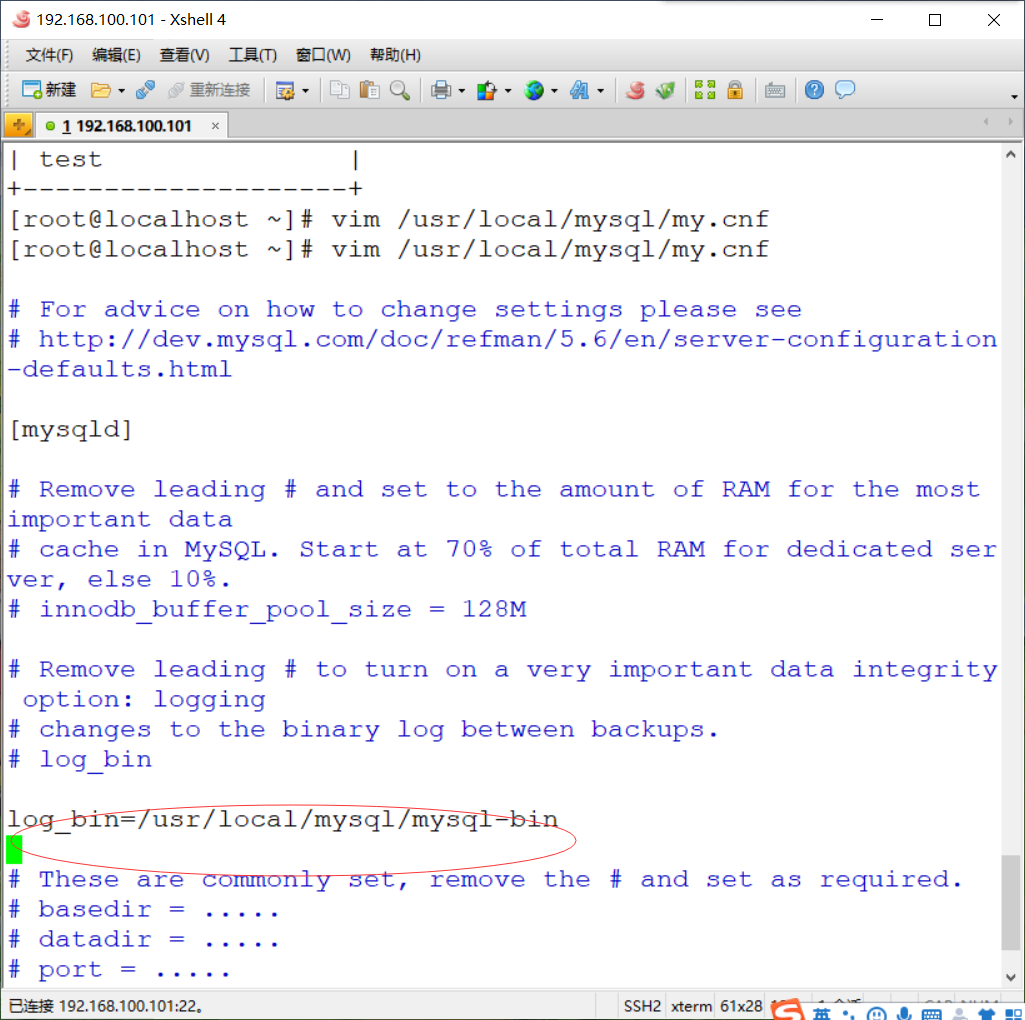Click the 重新连接 reconnect button

pyautogui.click(x=209, y=90)
